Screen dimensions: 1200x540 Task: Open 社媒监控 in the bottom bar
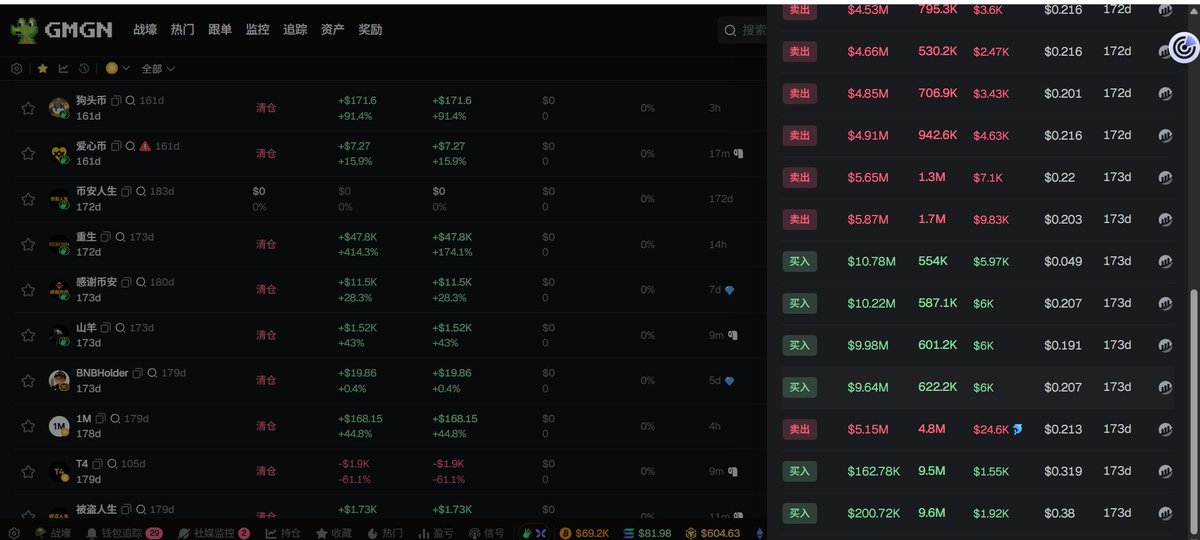(214, 533)
